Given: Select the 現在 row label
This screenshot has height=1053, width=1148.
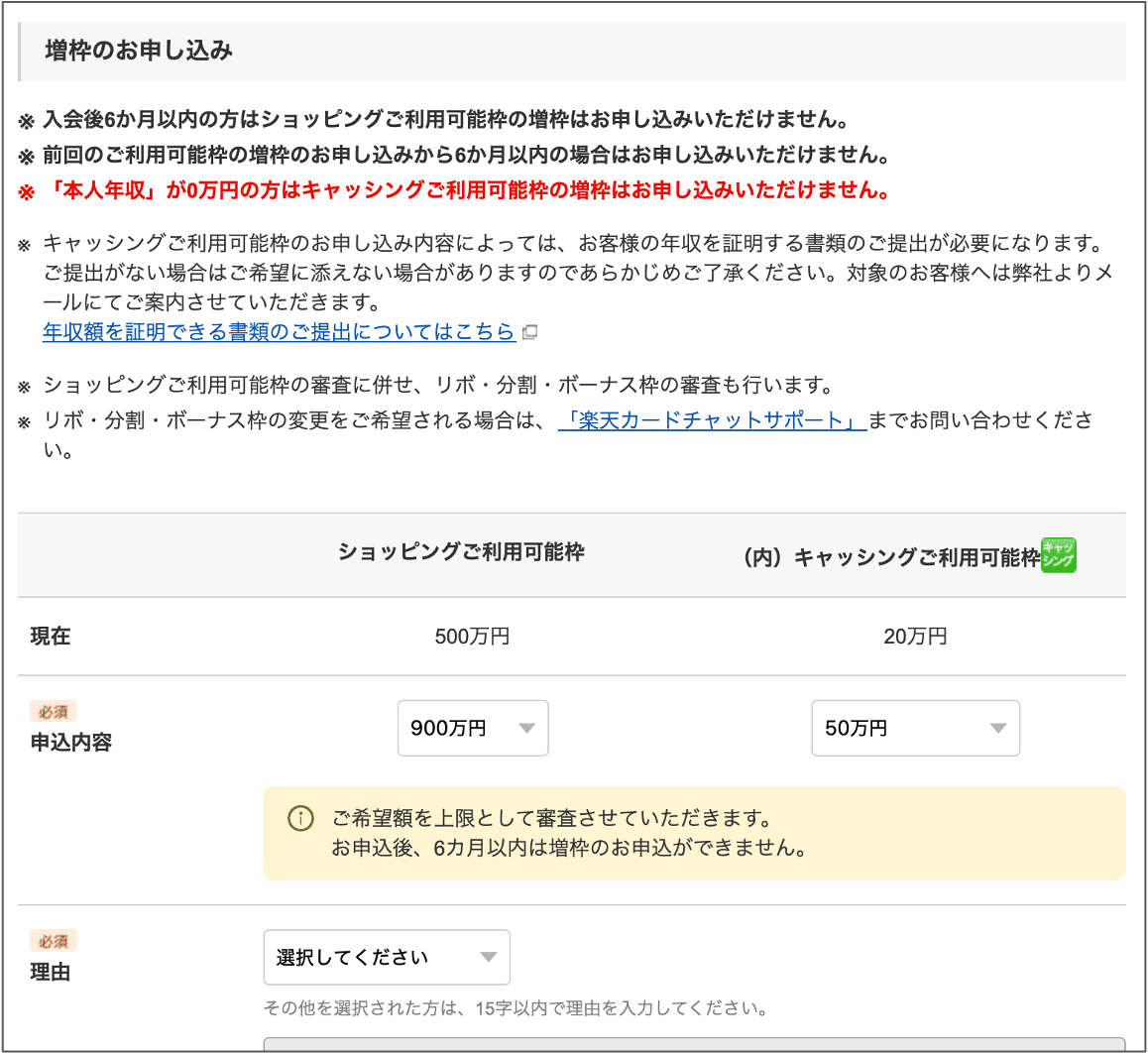Looking at the screenshot, I should pos(50,636).
